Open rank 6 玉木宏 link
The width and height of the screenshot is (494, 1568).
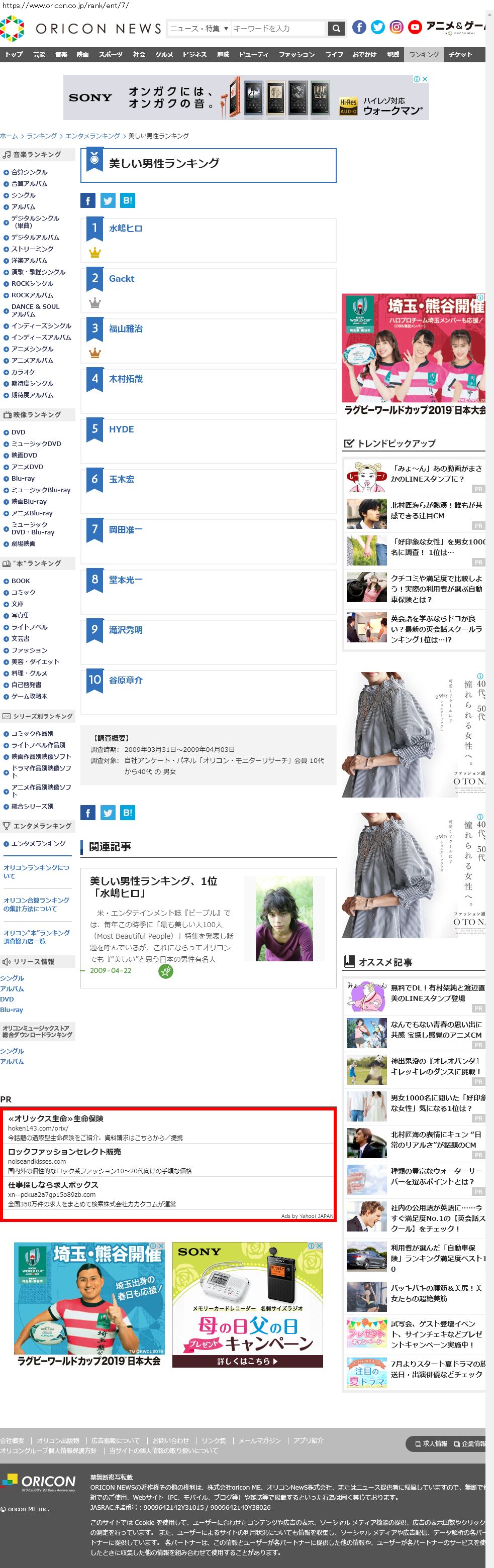[x=122, y=480]
